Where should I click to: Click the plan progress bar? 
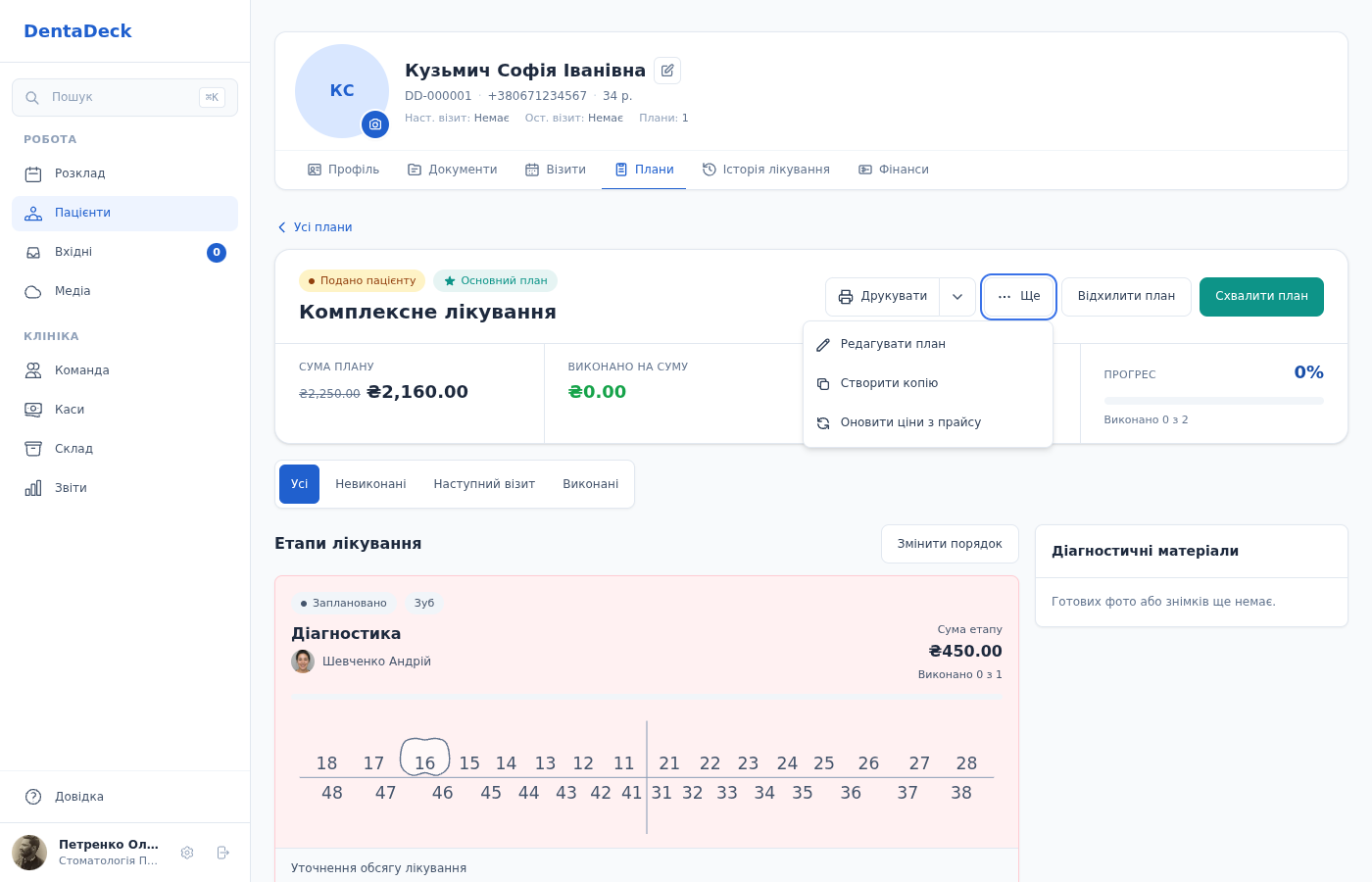click(1213, 401)
